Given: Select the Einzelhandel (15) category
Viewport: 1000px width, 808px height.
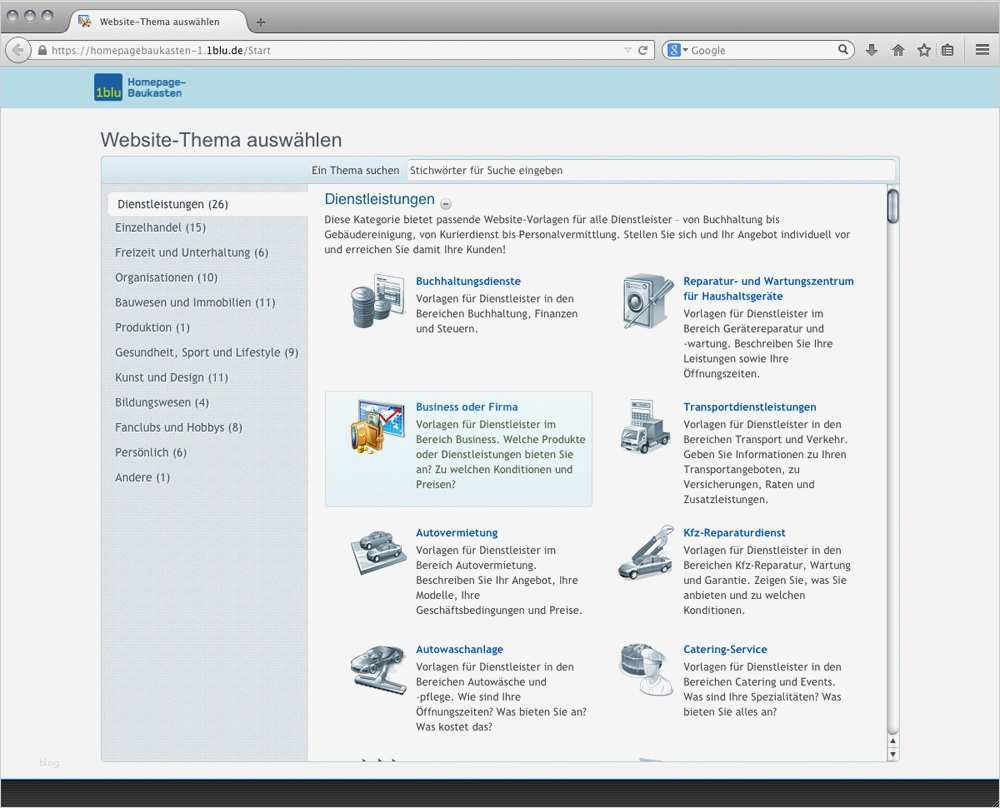Looking at the screenshot, I should point(160,228).
